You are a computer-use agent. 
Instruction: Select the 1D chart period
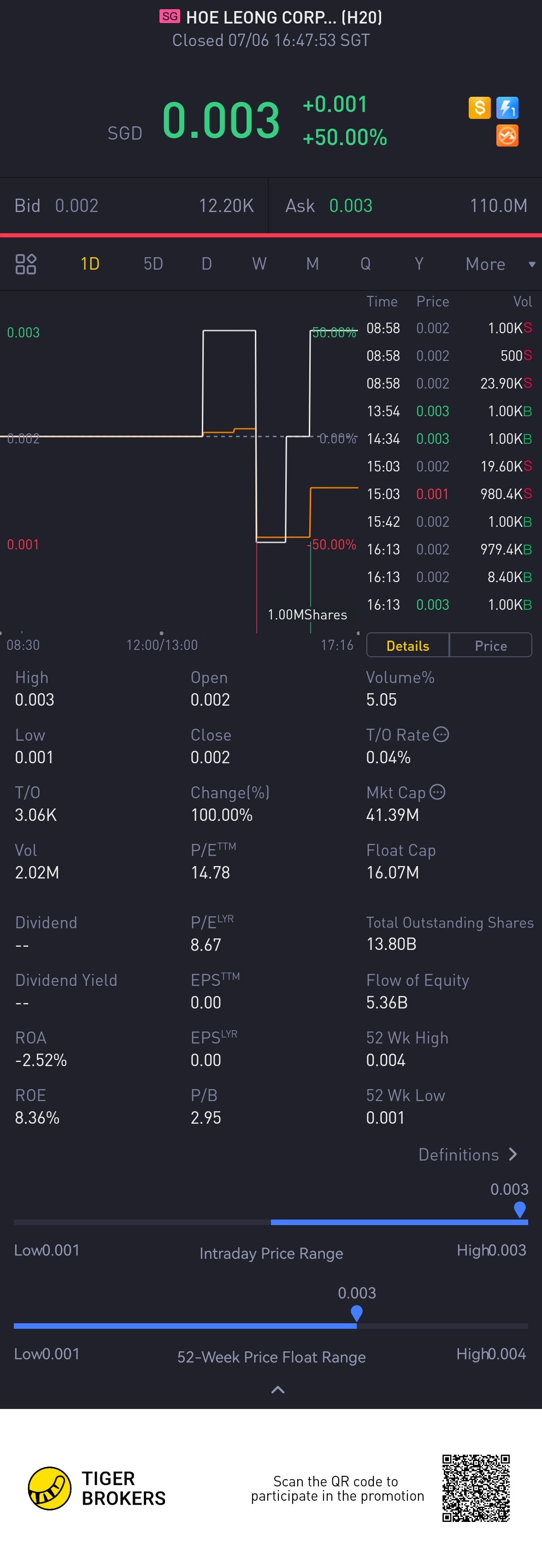coord(90,264)
